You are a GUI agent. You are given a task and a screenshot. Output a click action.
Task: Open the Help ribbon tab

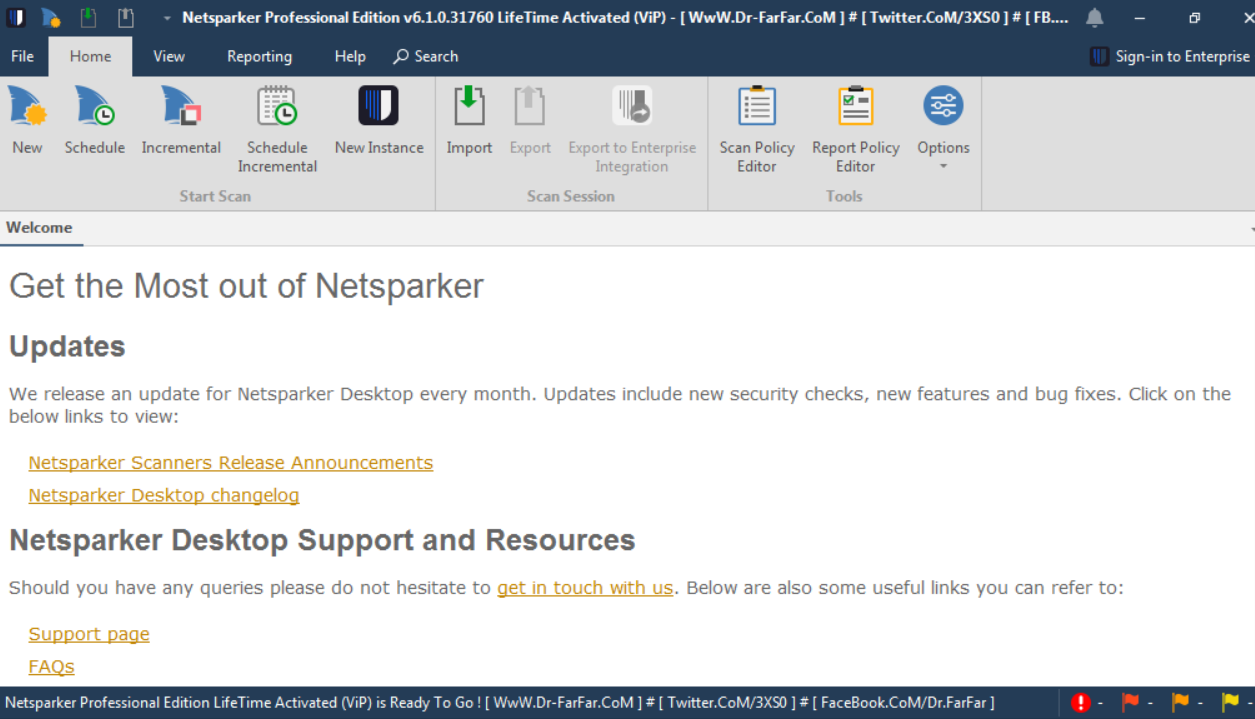350,56
